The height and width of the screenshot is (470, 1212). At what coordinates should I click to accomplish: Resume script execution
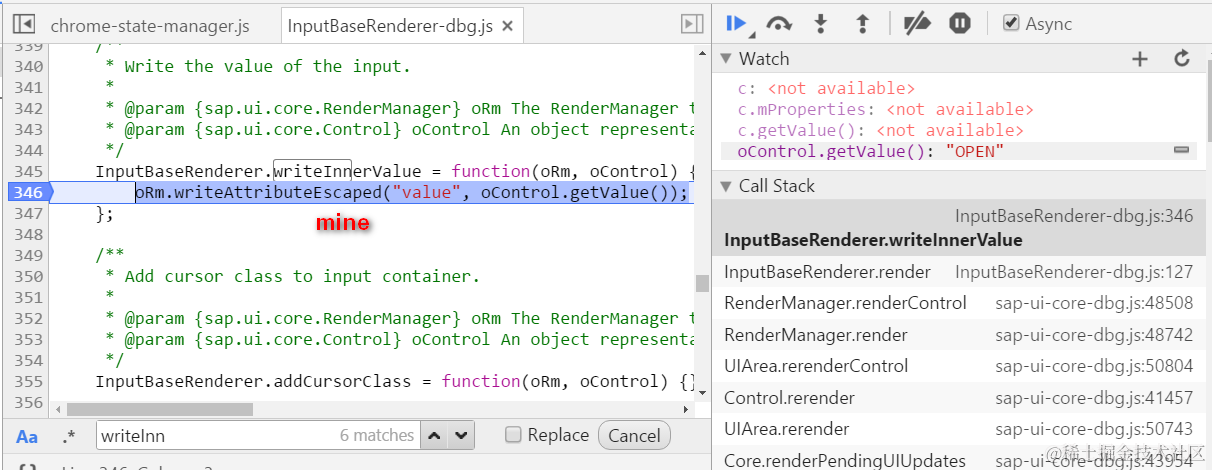pyautogui.click(x=738, y=23)
